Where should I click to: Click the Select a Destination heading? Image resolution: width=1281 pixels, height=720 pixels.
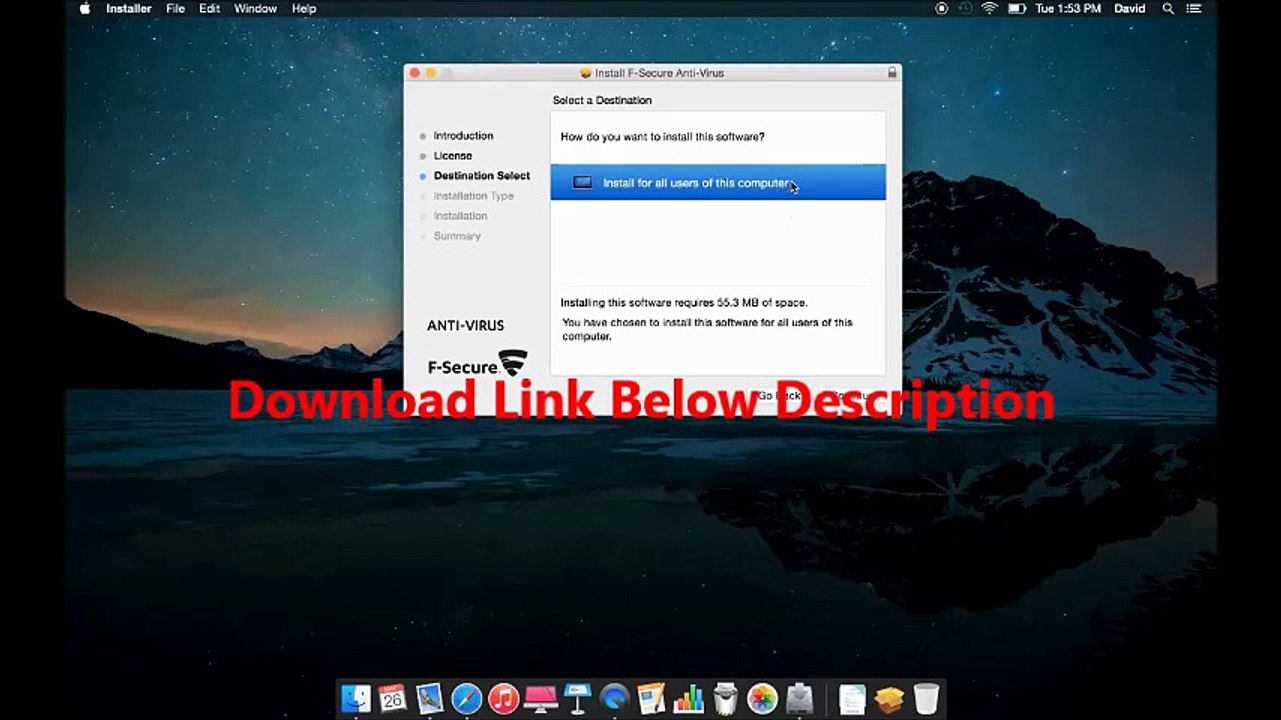602,101
